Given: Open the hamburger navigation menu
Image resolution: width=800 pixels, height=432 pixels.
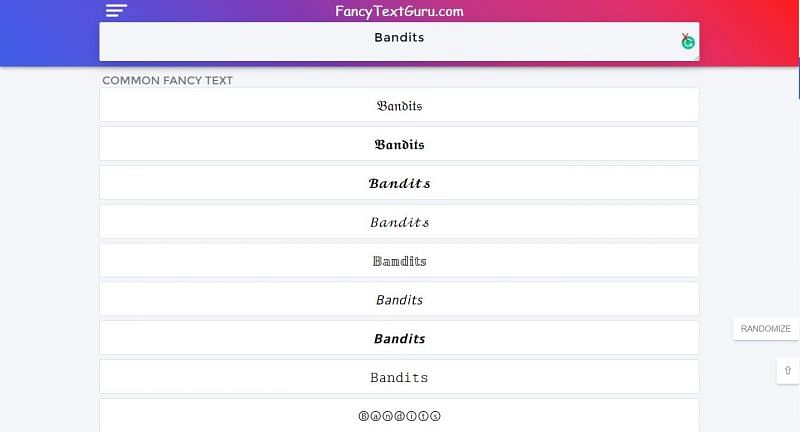Looking at the screenshot, I should coord(117,11).
